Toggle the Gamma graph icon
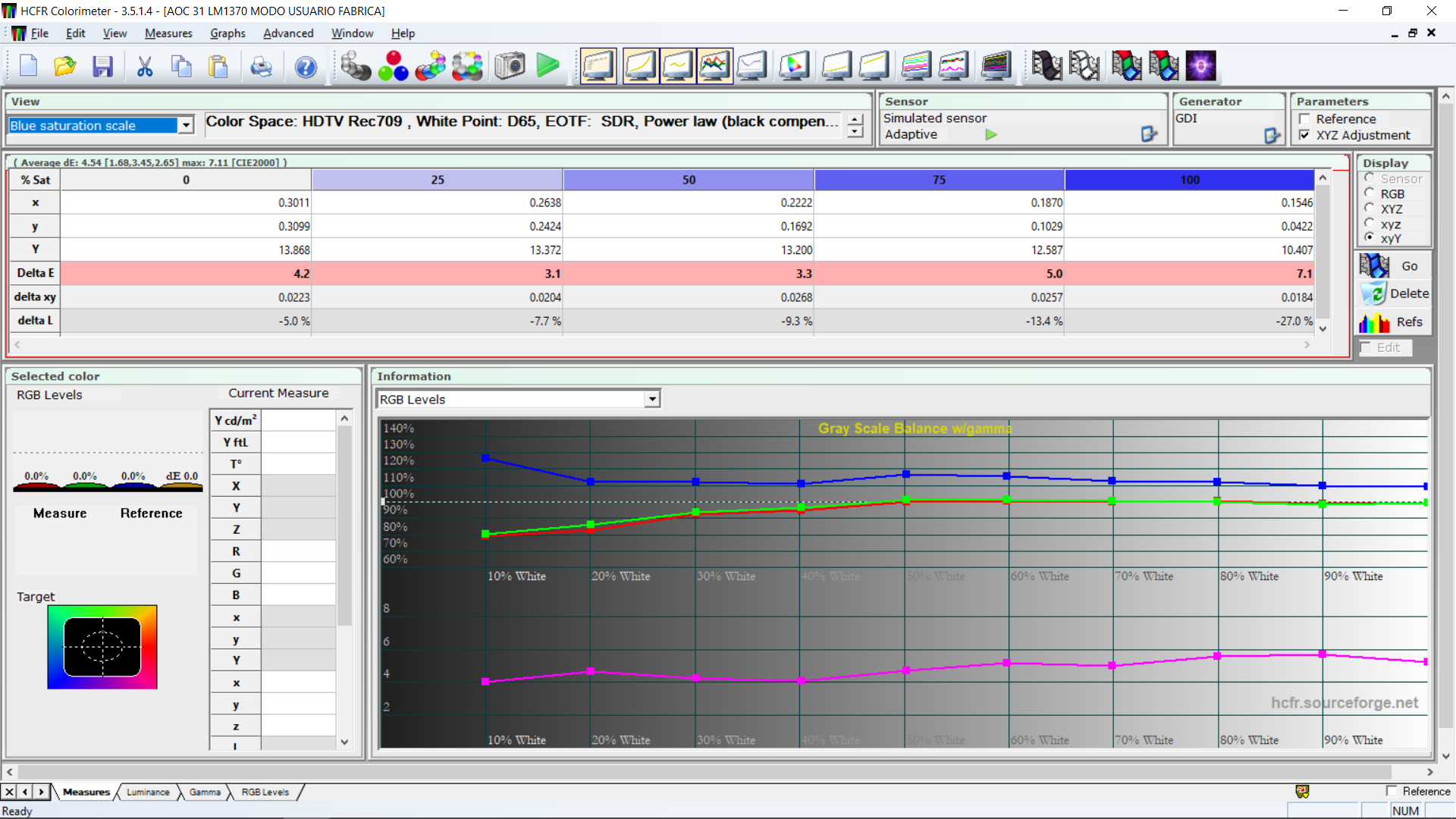The width and height of the screenshot is (1456, 819). [677, 66]
